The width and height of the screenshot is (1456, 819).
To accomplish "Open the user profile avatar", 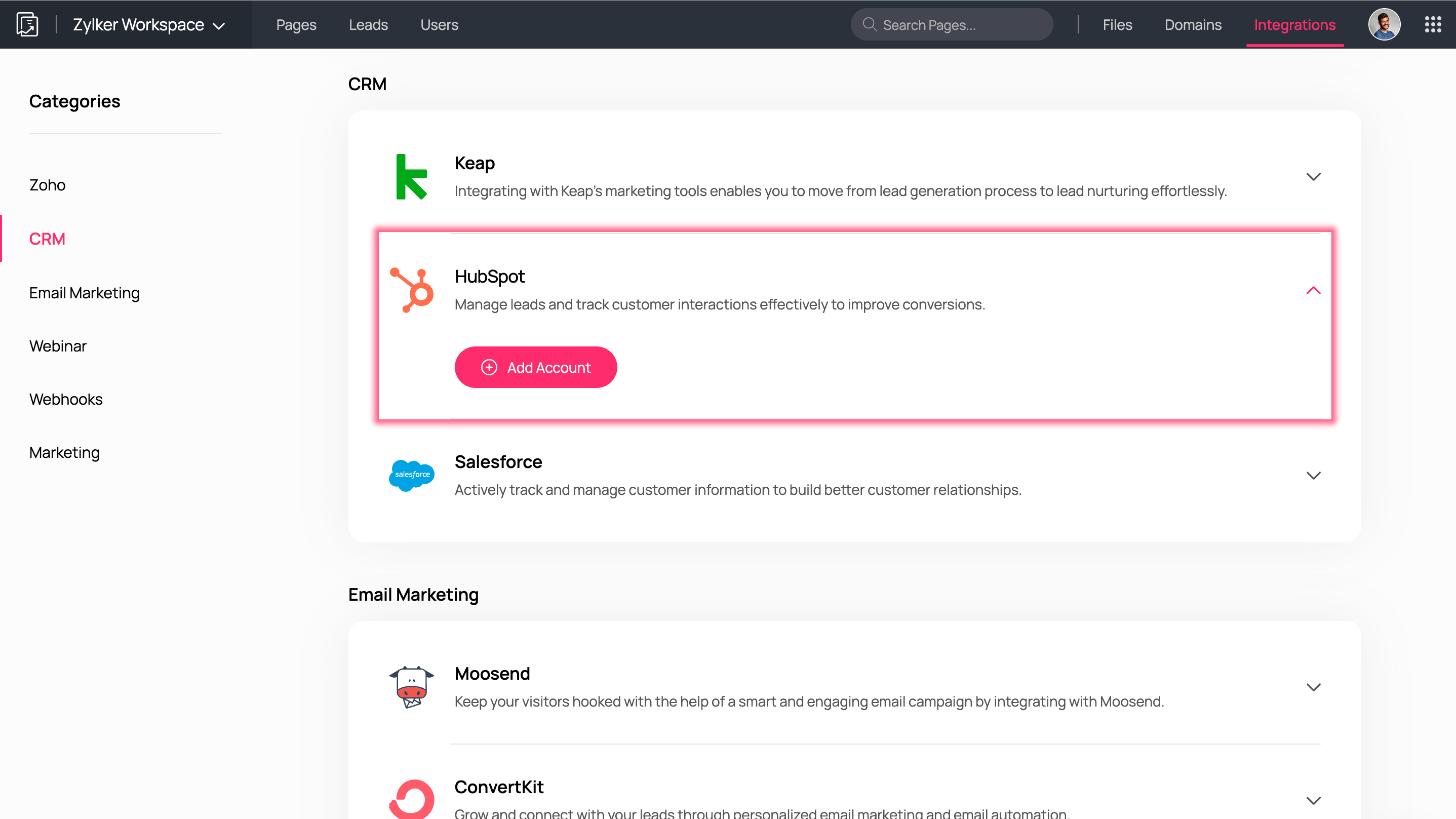I will click(x=1384, y=24).
